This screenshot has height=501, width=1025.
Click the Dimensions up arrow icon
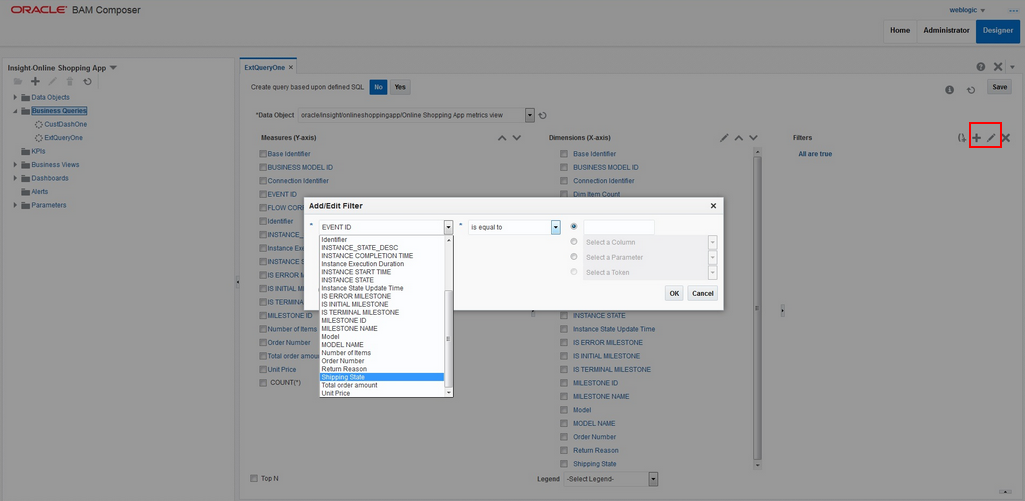(739, 138)
